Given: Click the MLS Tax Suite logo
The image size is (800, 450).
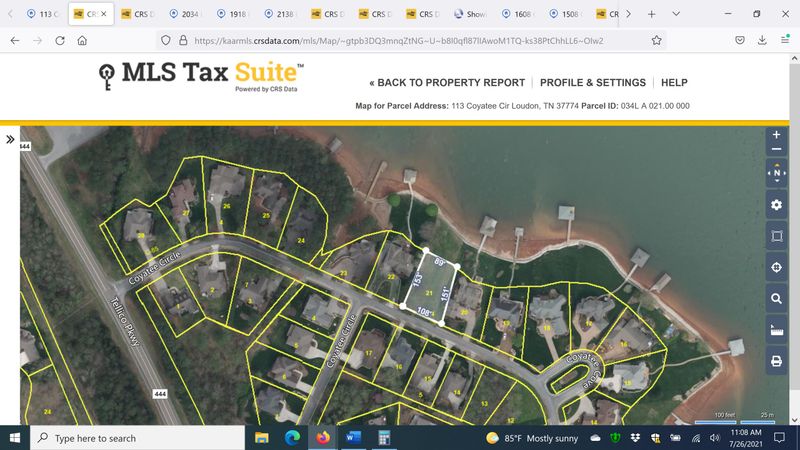Looking at the screenshot, I should [x=201, y=77].
